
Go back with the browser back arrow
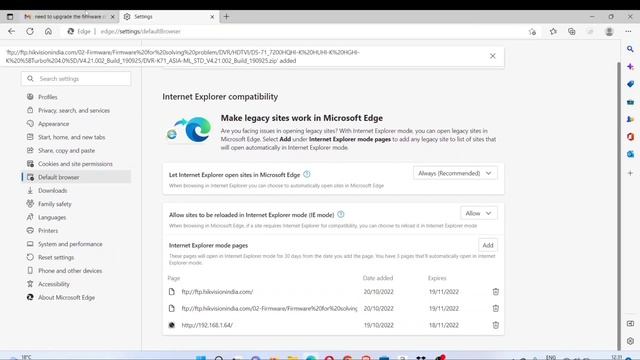[x=11, y=31]
